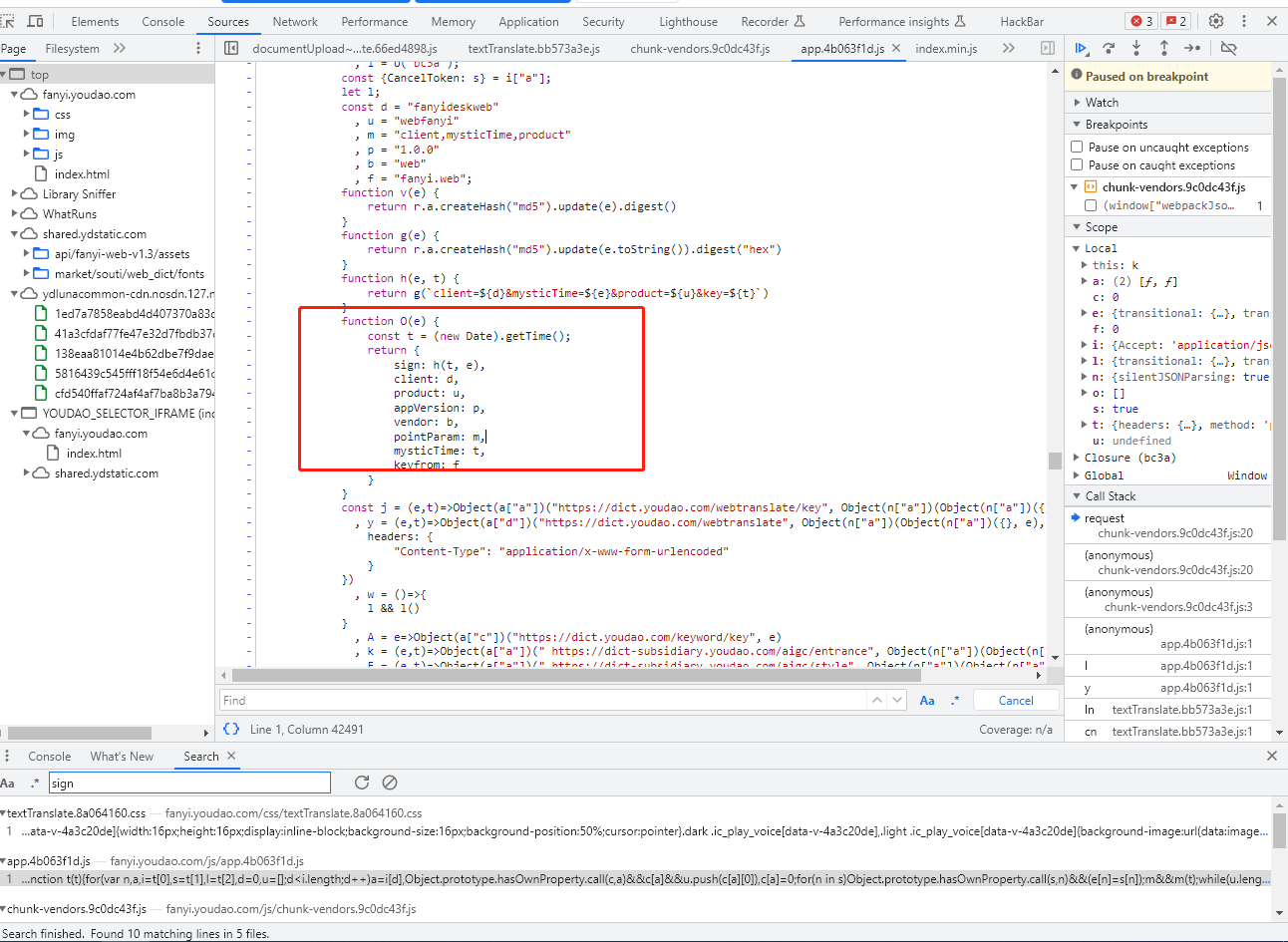Step over next function call

(x=1109, y=48)
